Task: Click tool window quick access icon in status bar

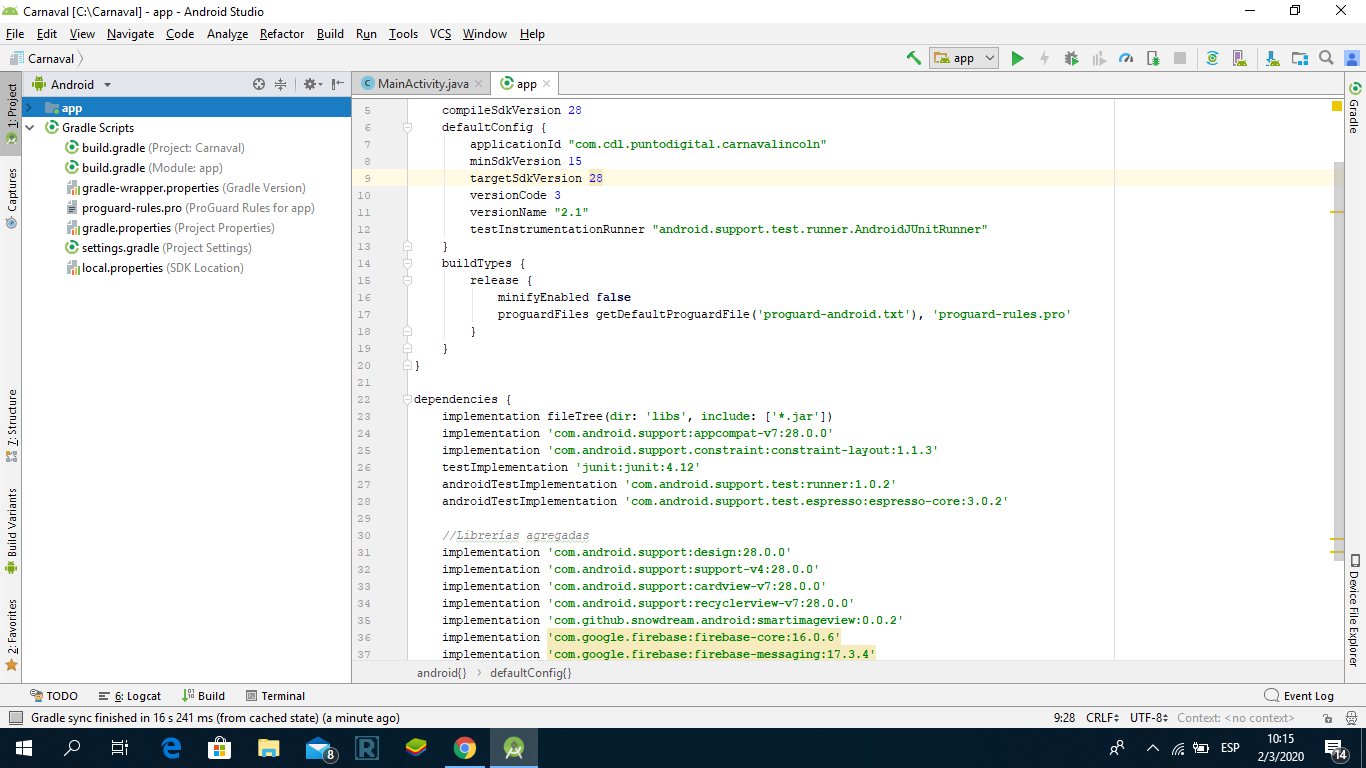Action: pos(15,718)
